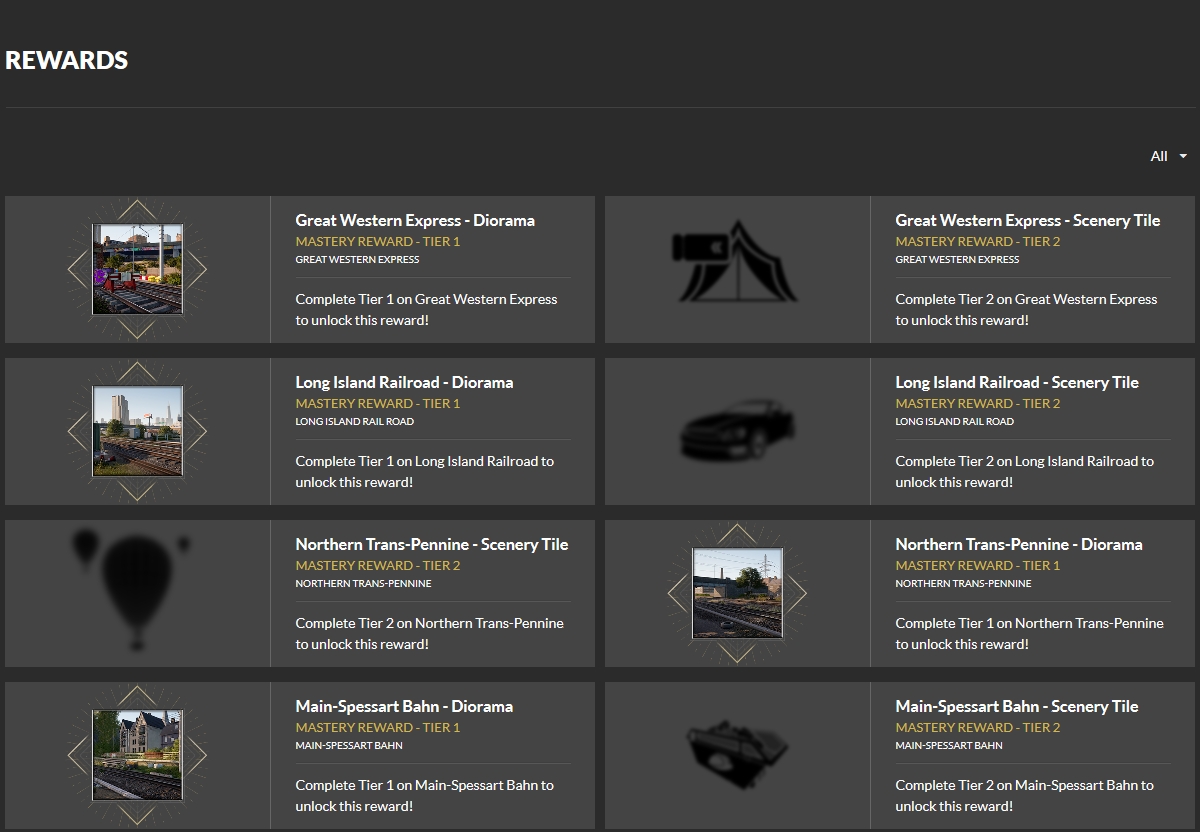This screenshot has height=832, width=1200.
Task: Click Mastery Reward - Tier 1 under Long Island Diorama
Action: pos(378,403)
